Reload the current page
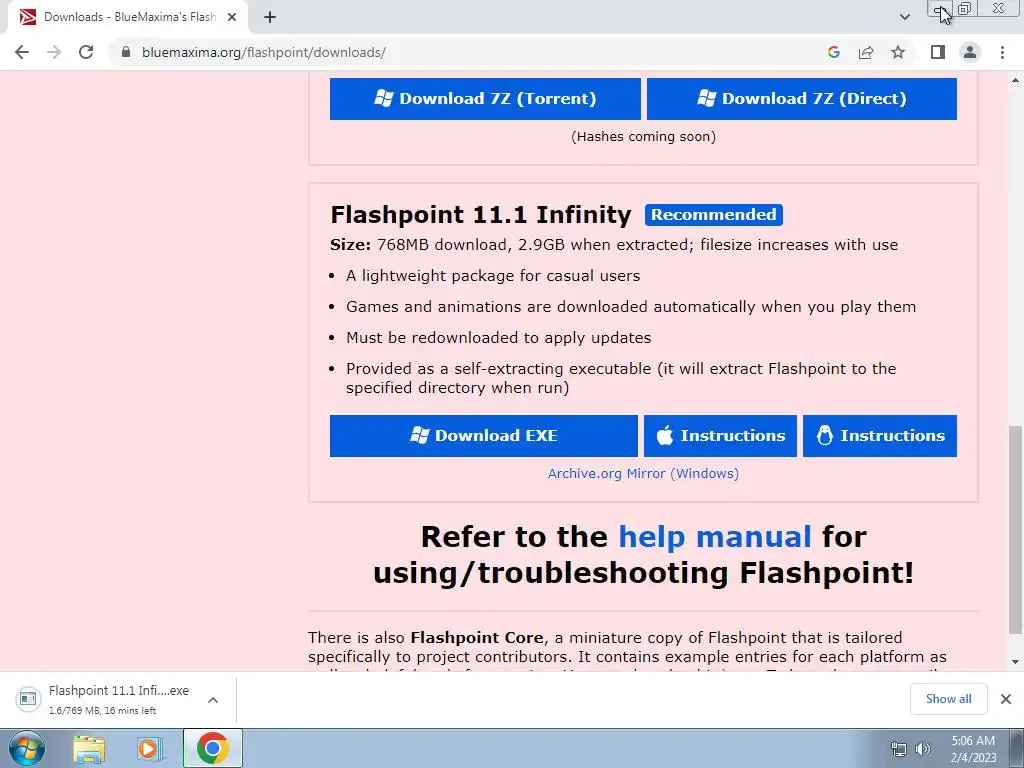The image size is (1024, 768). 86,52
